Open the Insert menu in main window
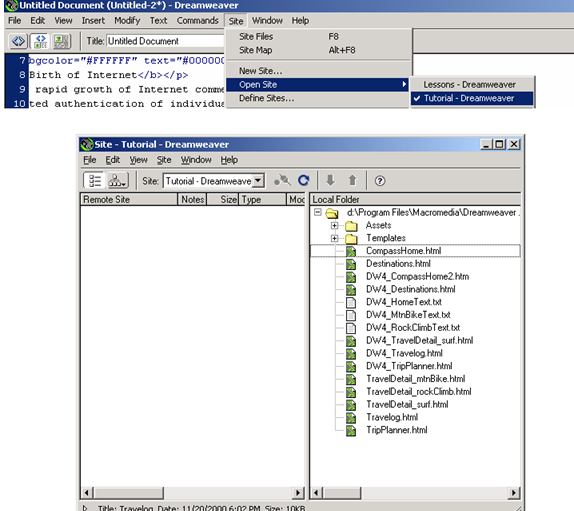574x511 pixels. pos(93,20)
